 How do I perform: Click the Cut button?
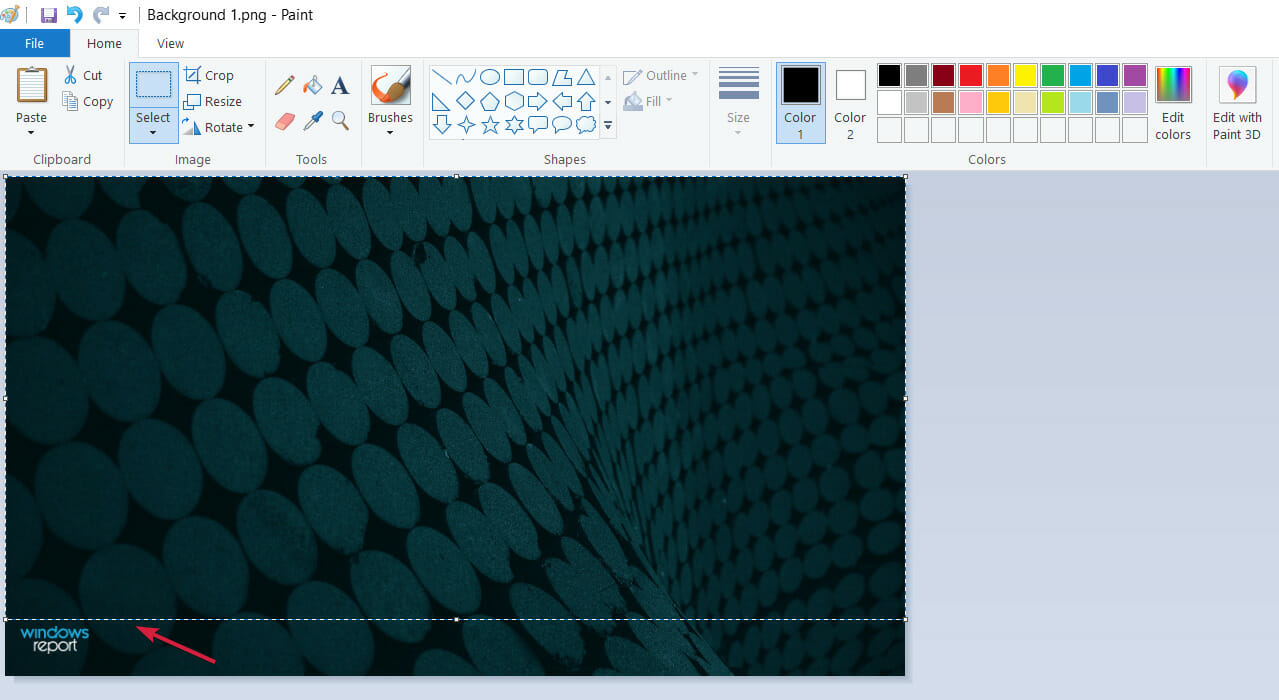coord(83,75)
